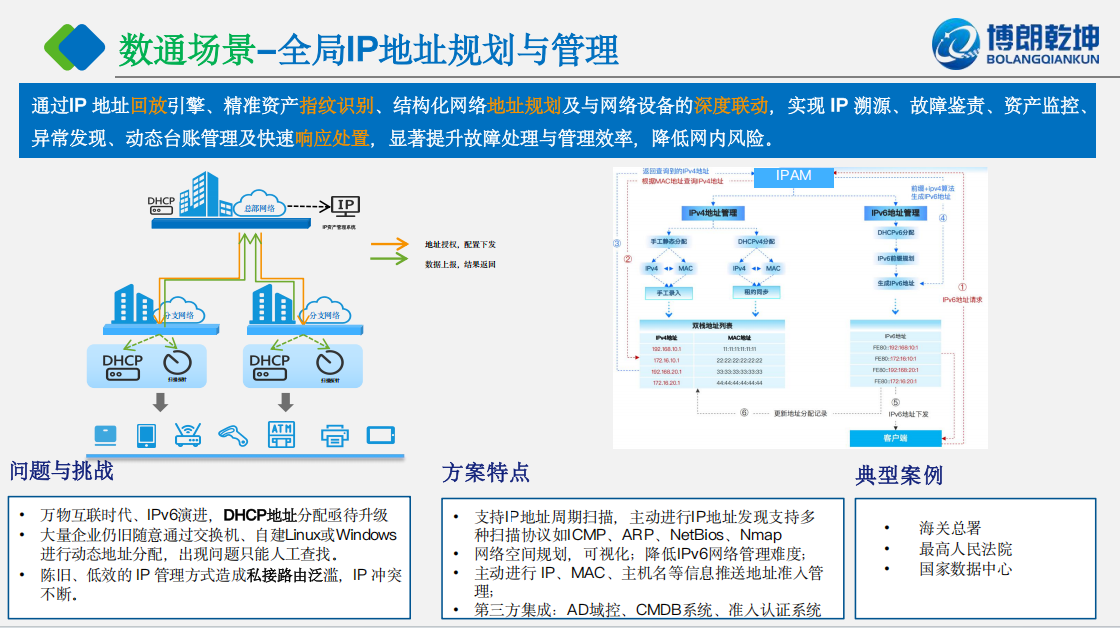Screen dimensions: 1120x628
Task: Click the 双栈地址列表 table header
Action: (x=712, y=326)
